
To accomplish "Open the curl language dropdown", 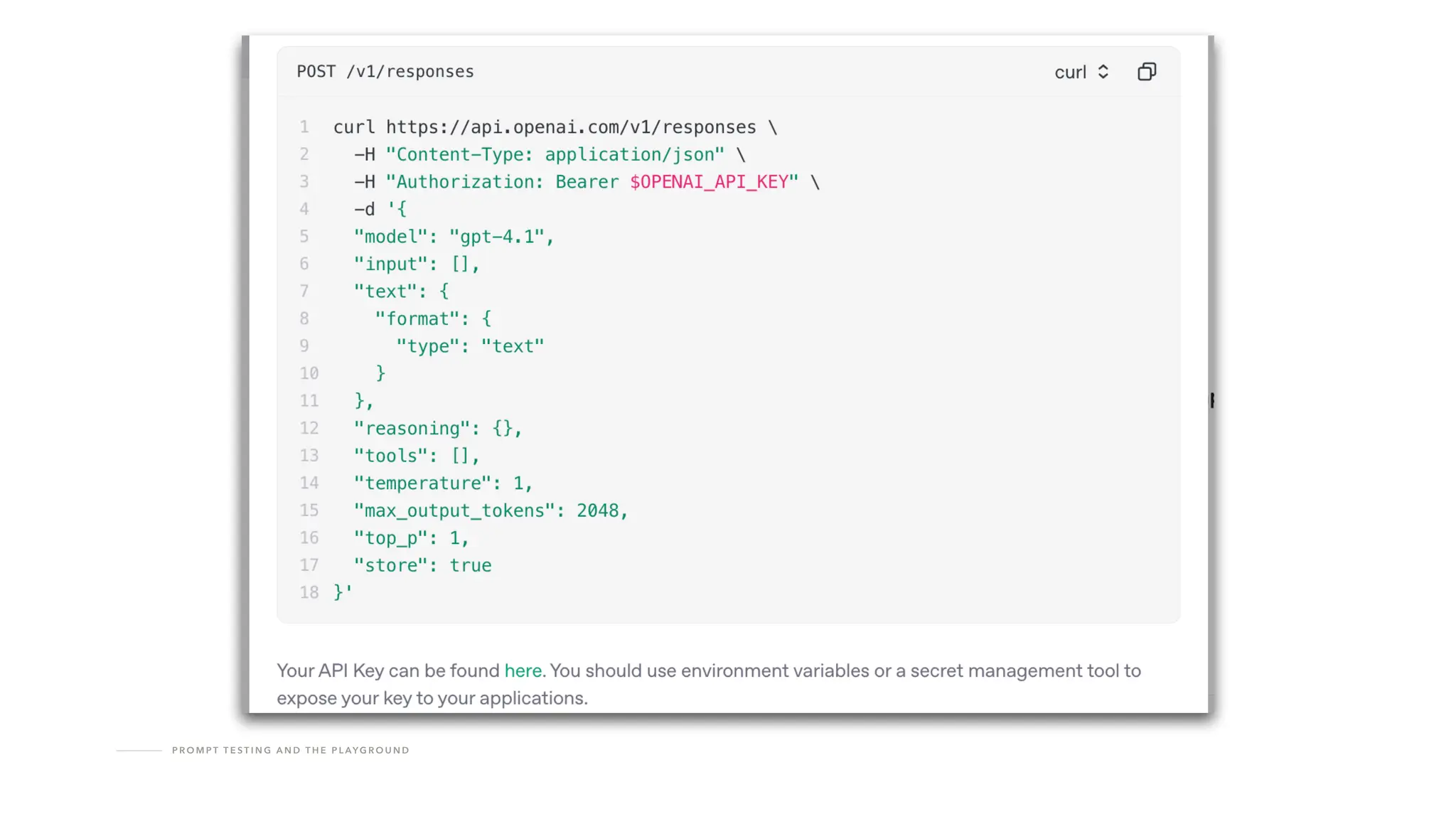I will click(x=1071, y=73).
